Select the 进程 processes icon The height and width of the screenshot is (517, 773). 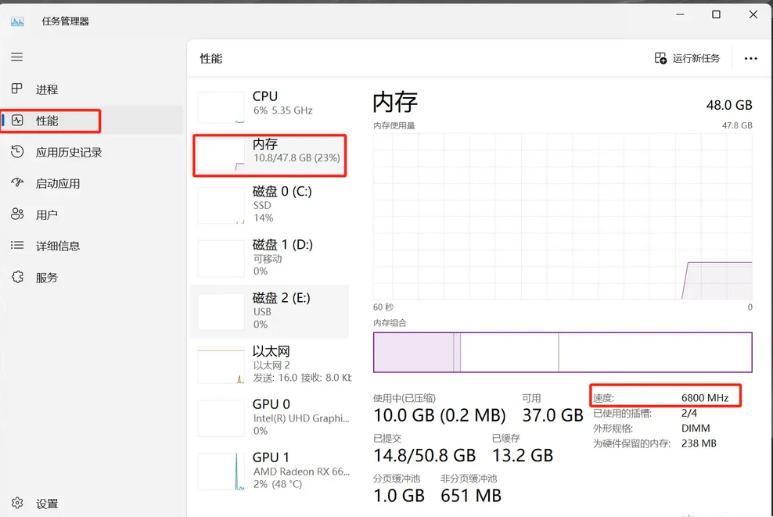click(x=17, y=89)
